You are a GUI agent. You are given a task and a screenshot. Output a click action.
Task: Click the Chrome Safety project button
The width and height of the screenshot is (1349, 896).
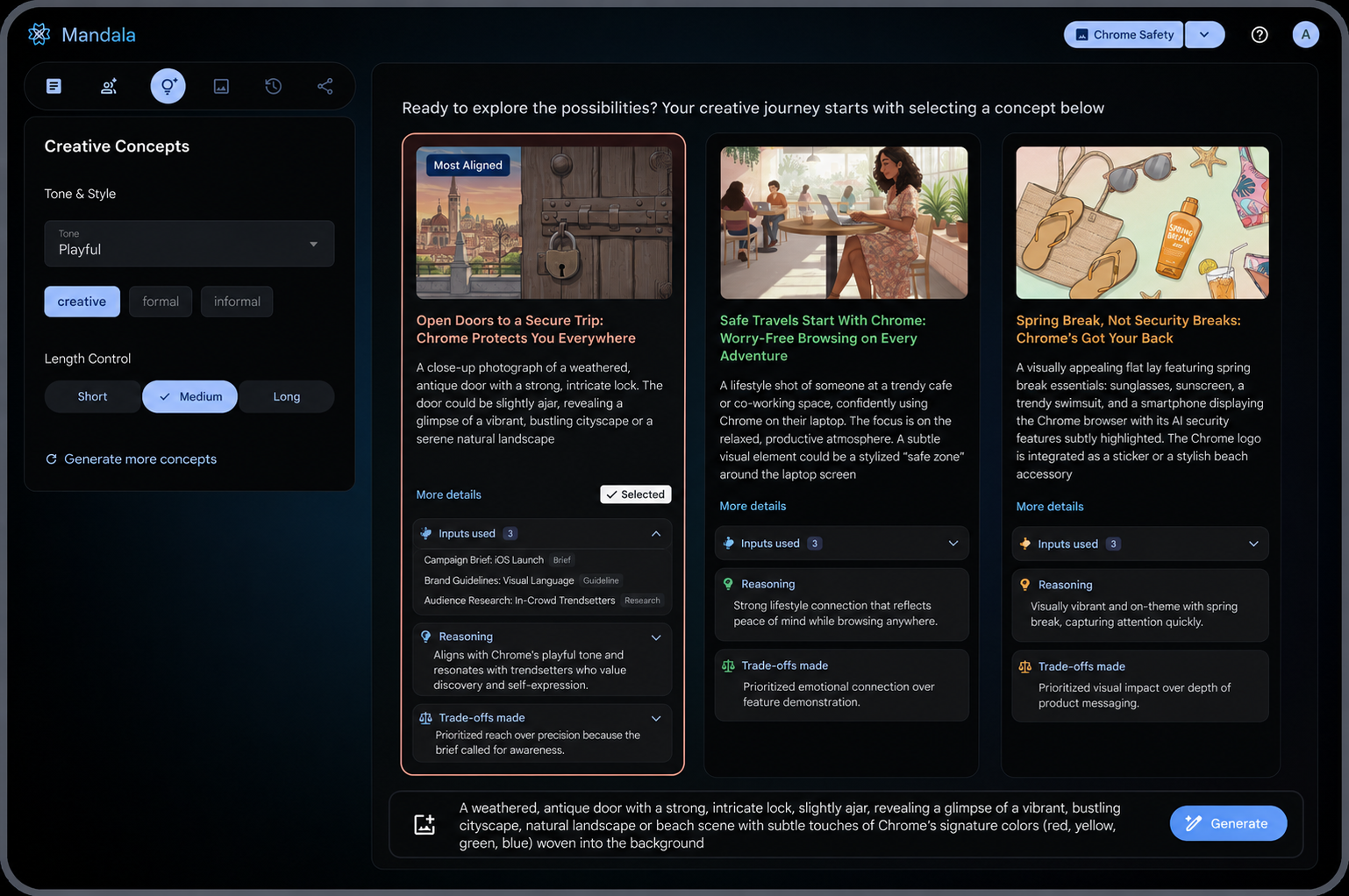tap(1124, 35)
